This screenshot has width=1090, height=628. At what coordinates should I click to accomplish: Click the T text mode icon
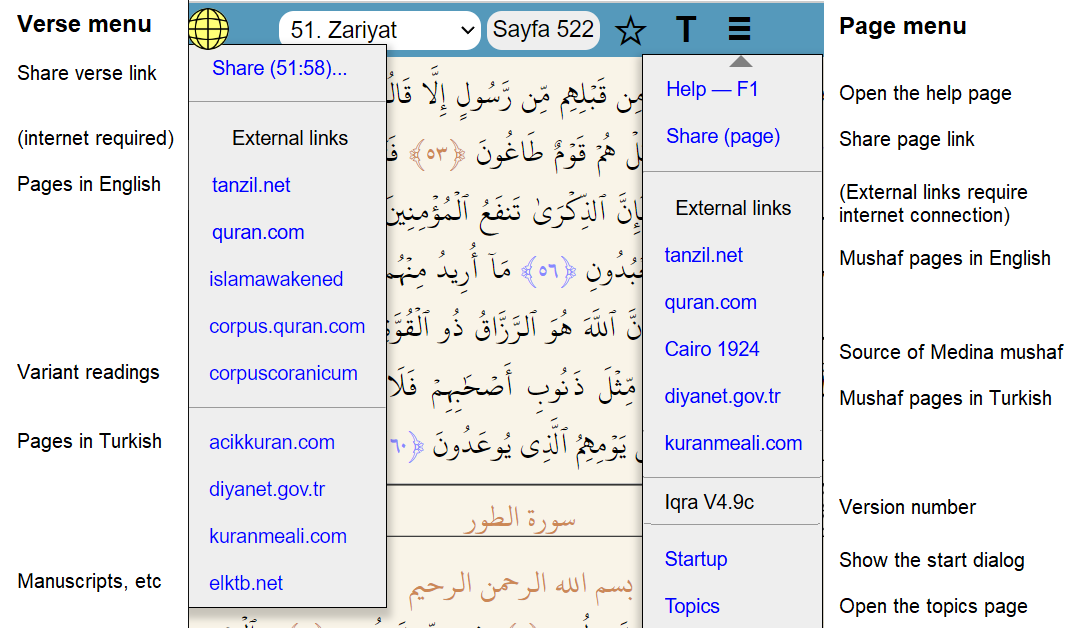[x=685, y=30]
